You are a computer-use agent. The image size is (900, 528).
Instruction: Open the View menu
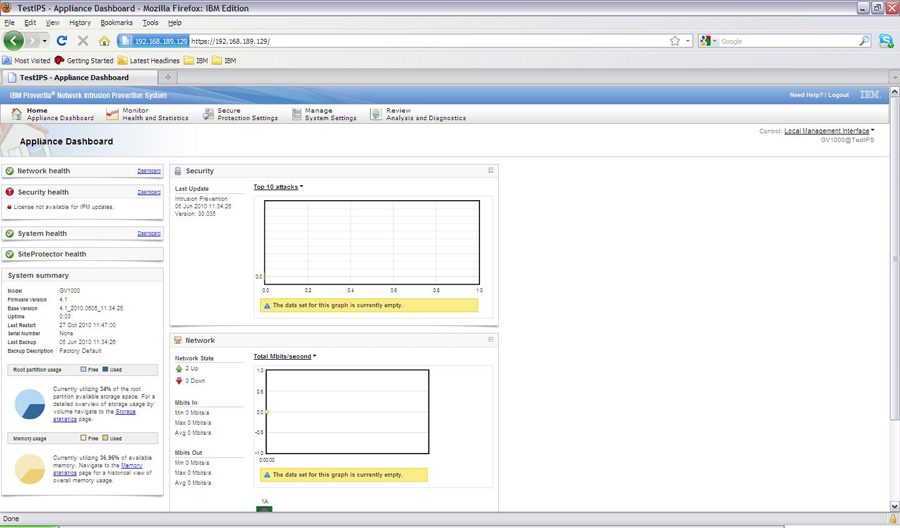[x=52, y=22]
